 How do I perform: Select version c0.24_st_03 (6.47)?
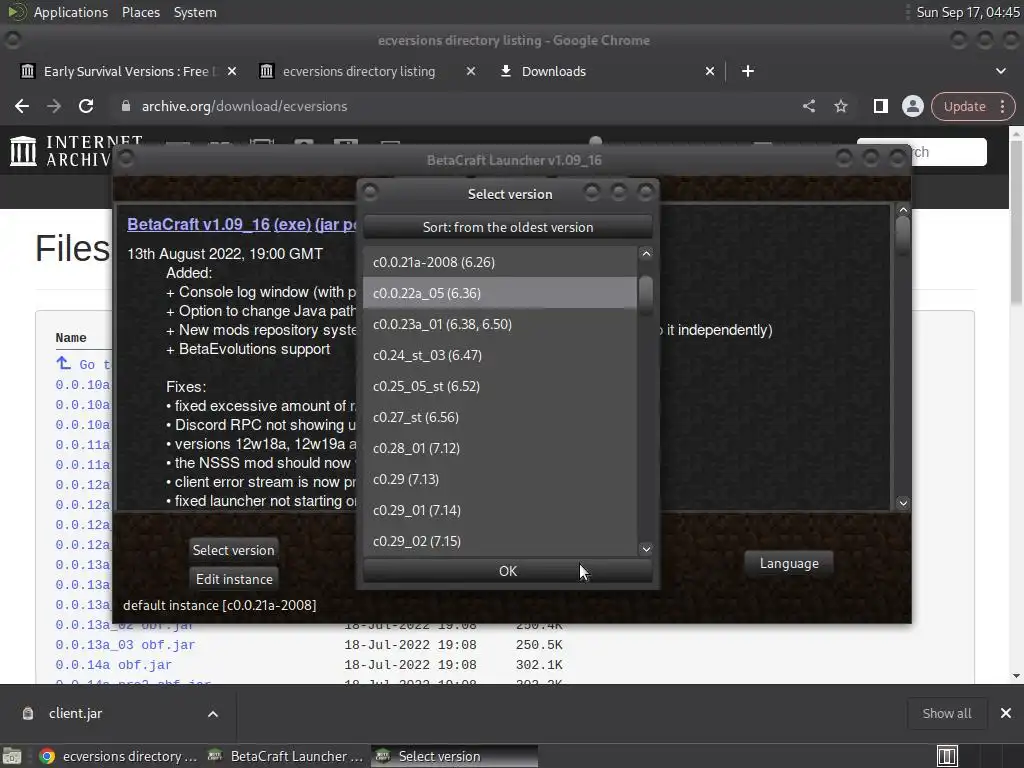[x=500, y=355]
